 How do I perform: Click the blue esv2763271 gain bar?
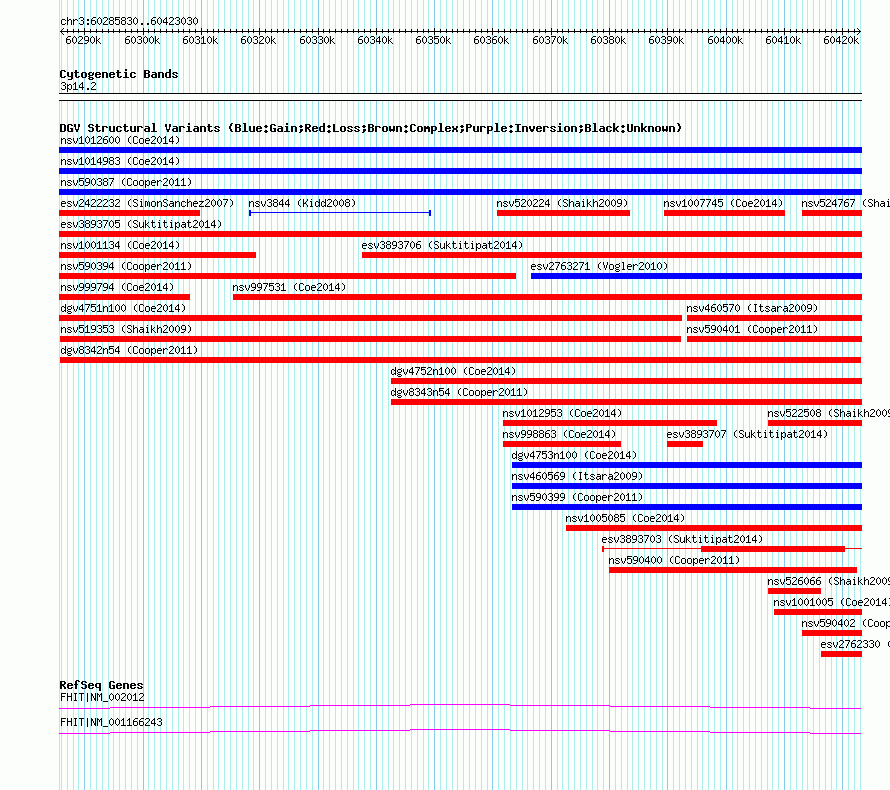point(696,276)
